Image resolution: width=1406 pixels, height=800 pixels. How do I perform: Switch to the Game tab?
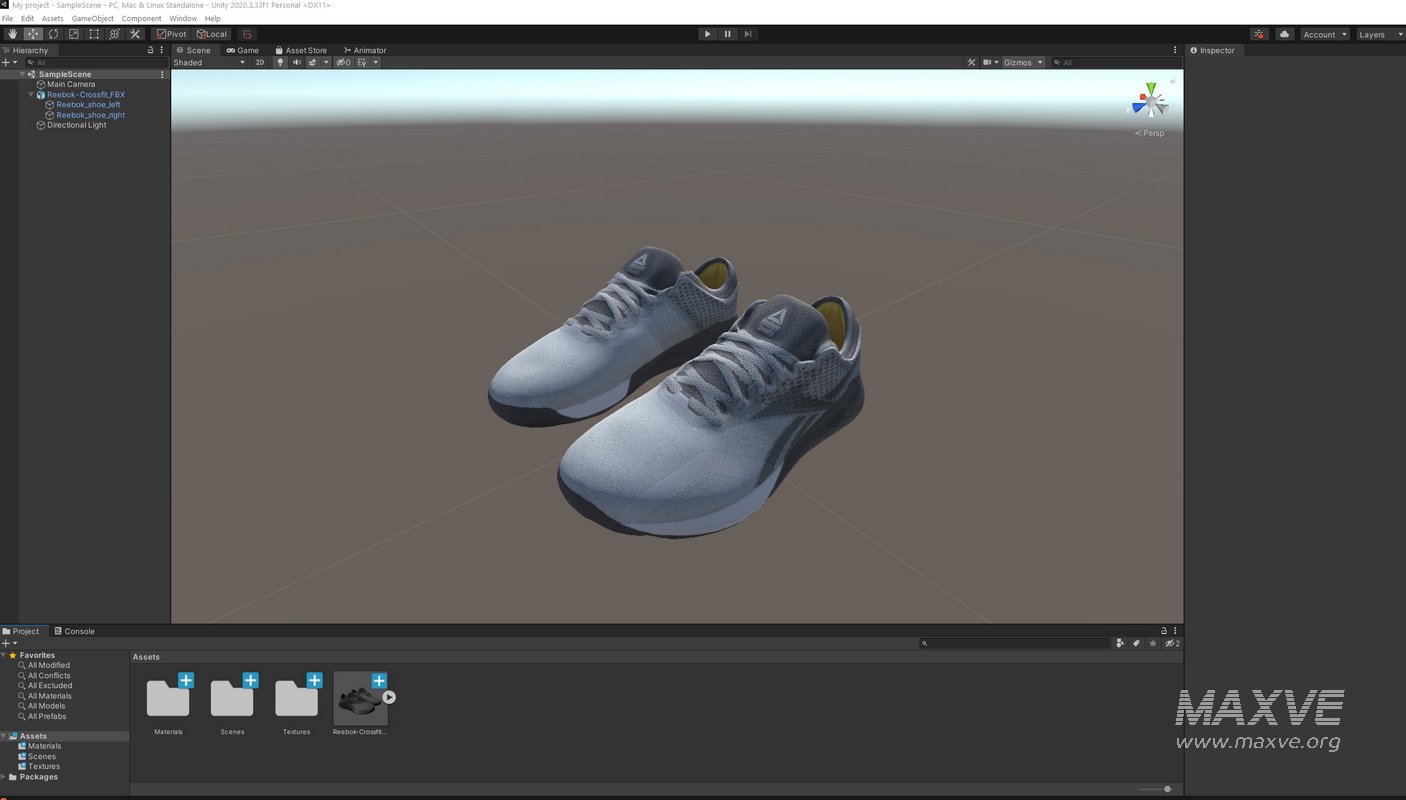242,50
